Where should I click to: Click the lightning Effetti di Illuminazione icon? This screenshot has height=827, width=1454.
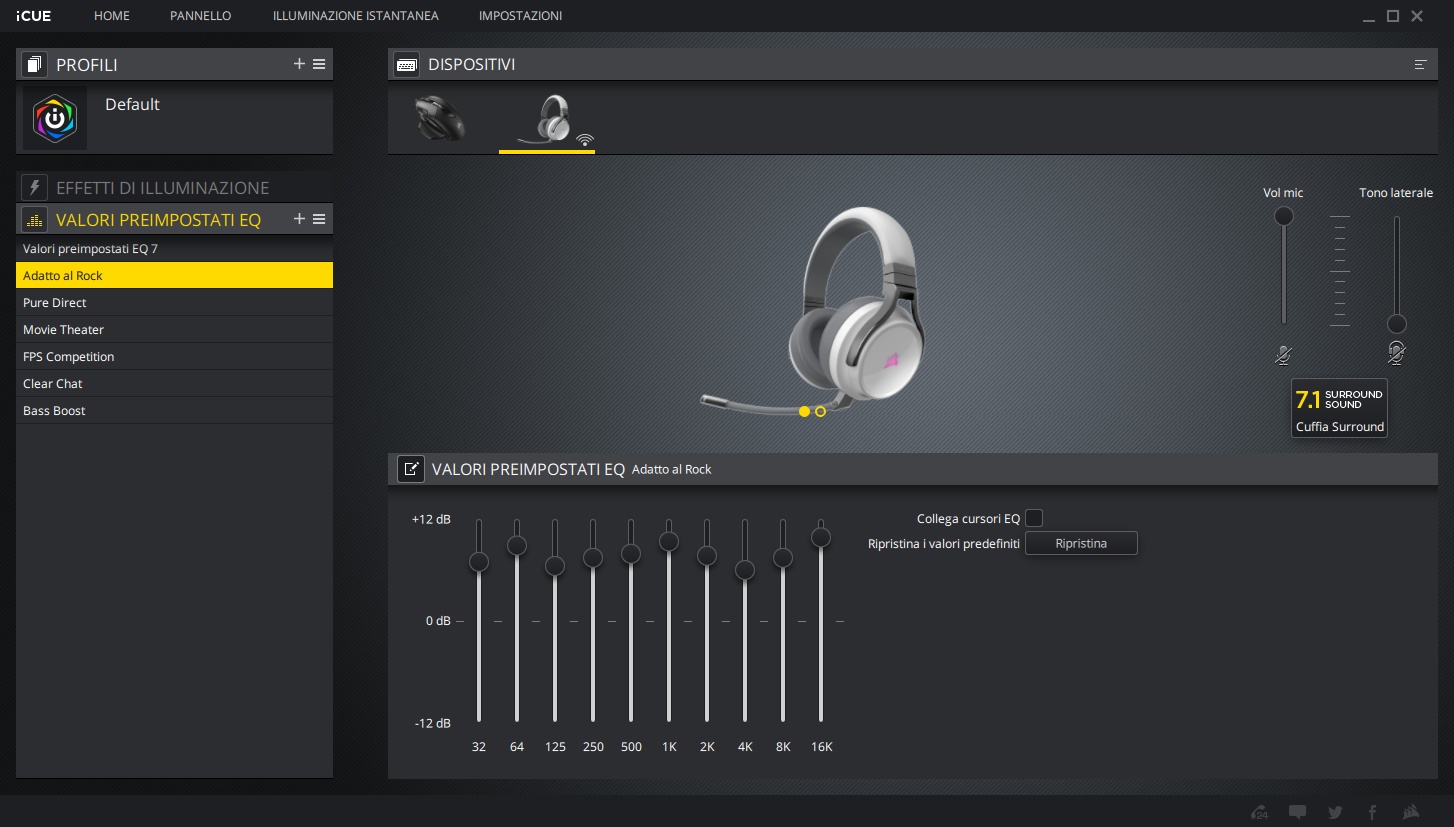35,188
